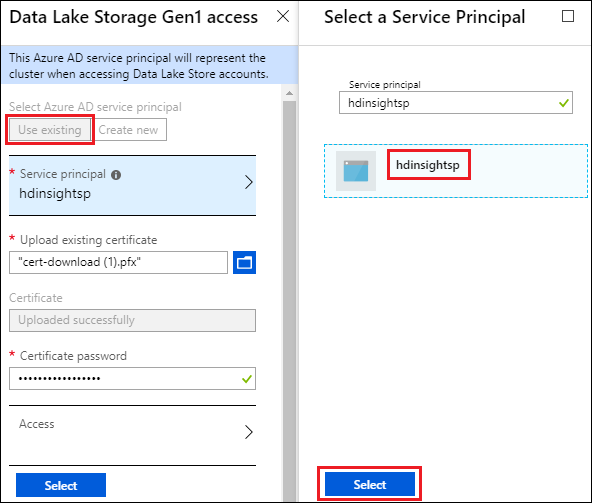Click Select in the Gen1 access blade

(61, 485)
